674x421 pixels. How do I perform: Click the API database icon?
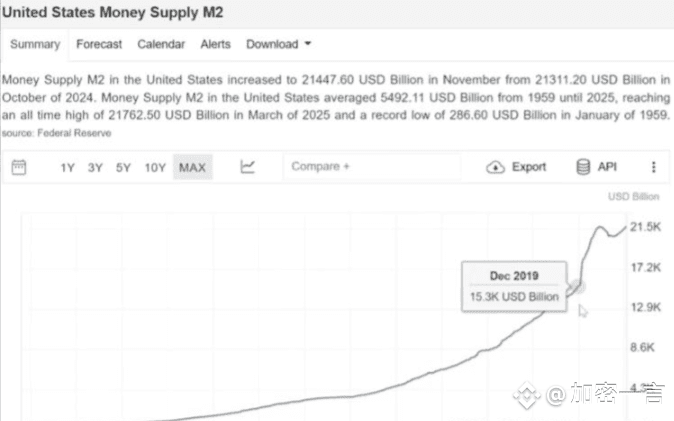point(583,167)
